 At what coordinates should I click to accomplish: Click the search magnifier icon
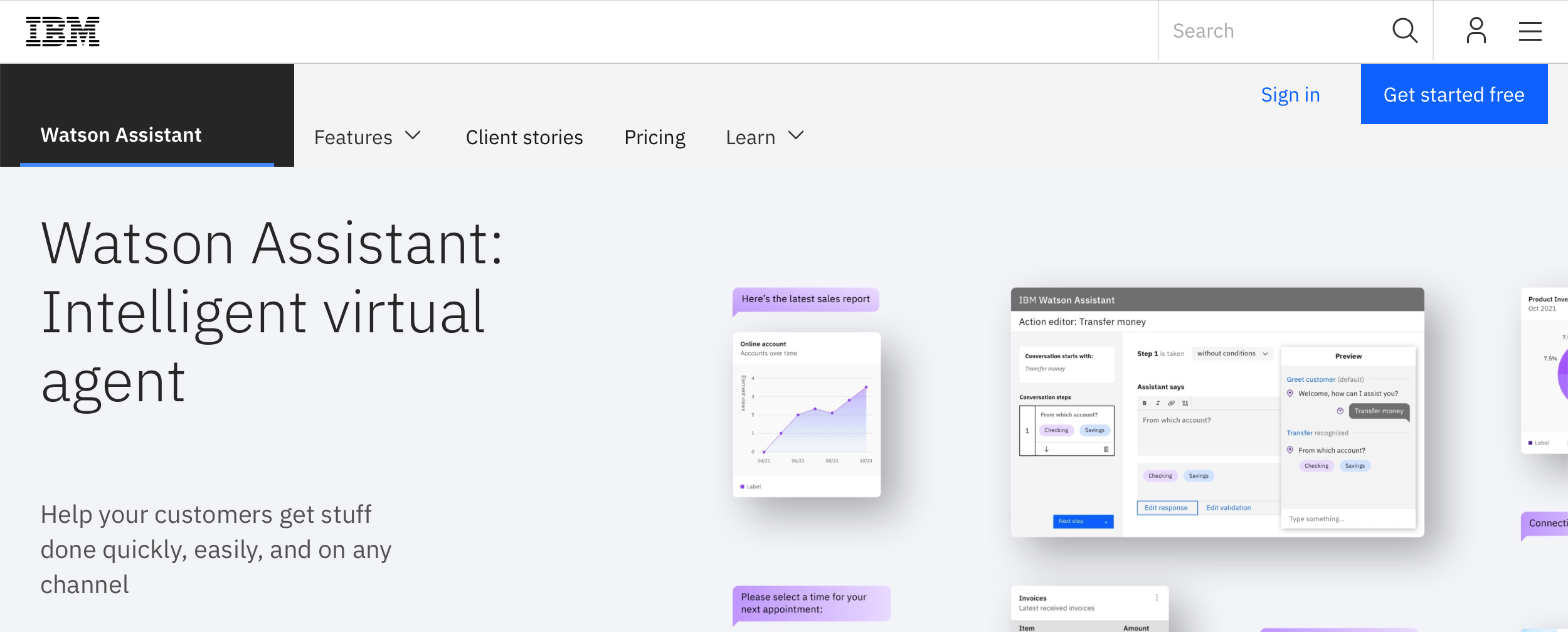(x=1404, y=31)
